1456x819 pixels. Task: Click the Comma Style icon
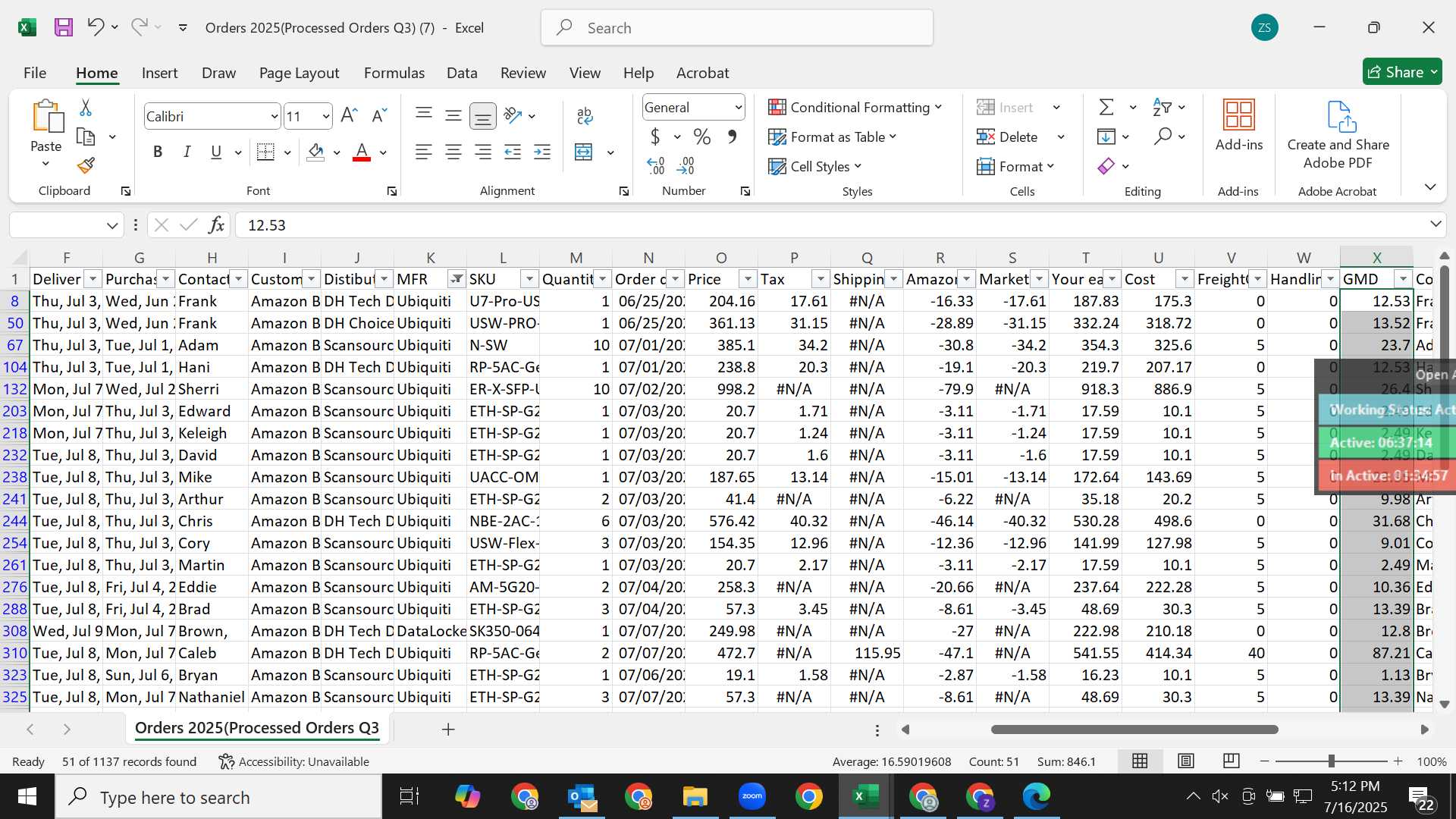click(732, 136)
